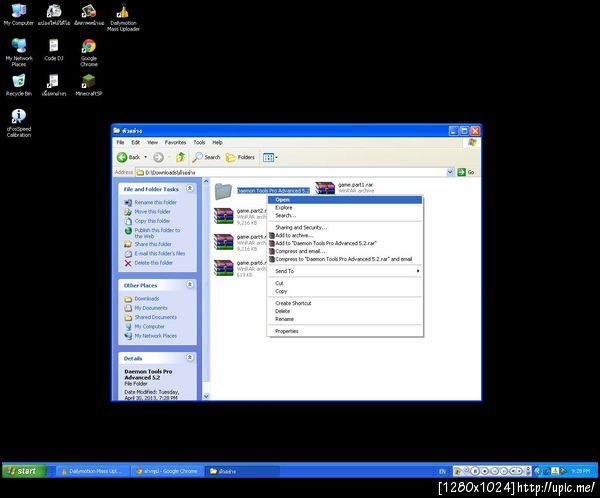Choose Create Shortcut in context menu

pos(345,303)
